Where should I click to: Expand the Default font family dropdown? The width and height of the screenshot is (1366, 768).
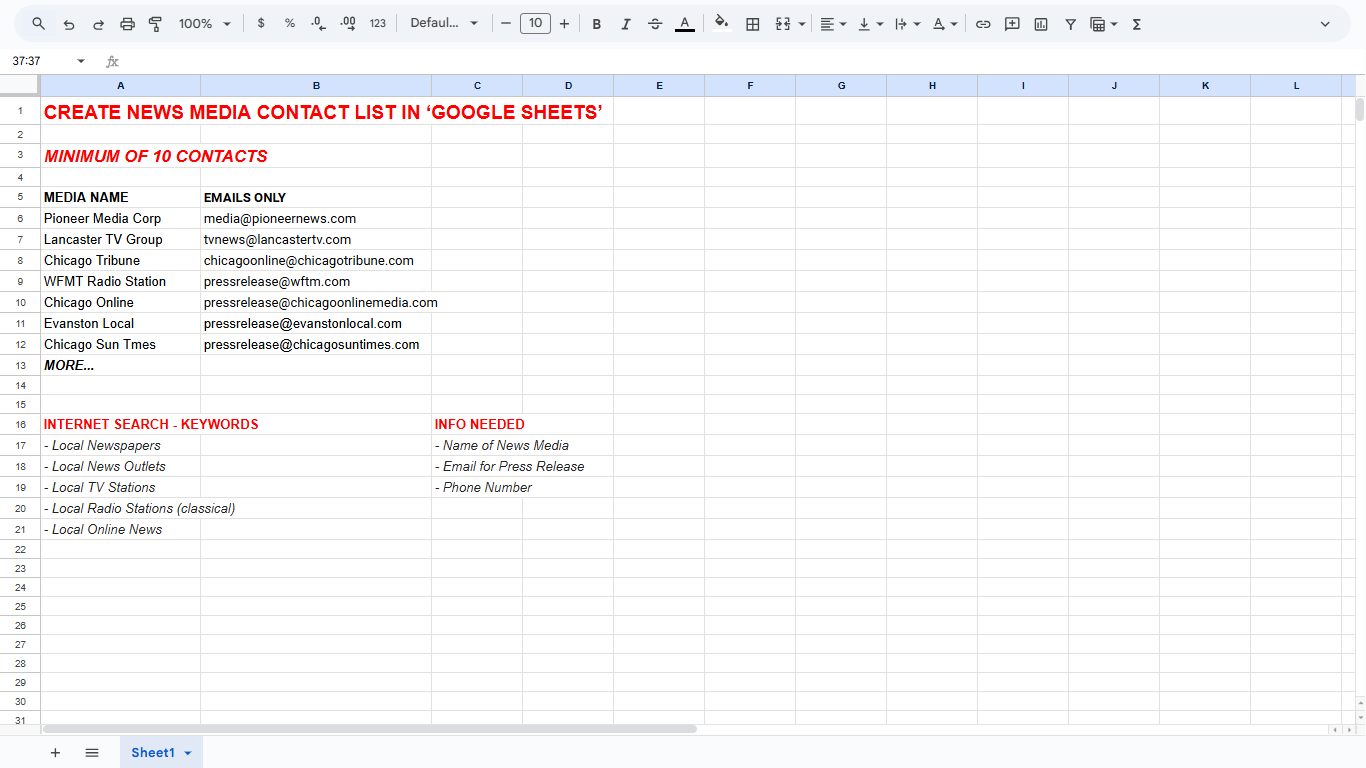tap(444, 24)
